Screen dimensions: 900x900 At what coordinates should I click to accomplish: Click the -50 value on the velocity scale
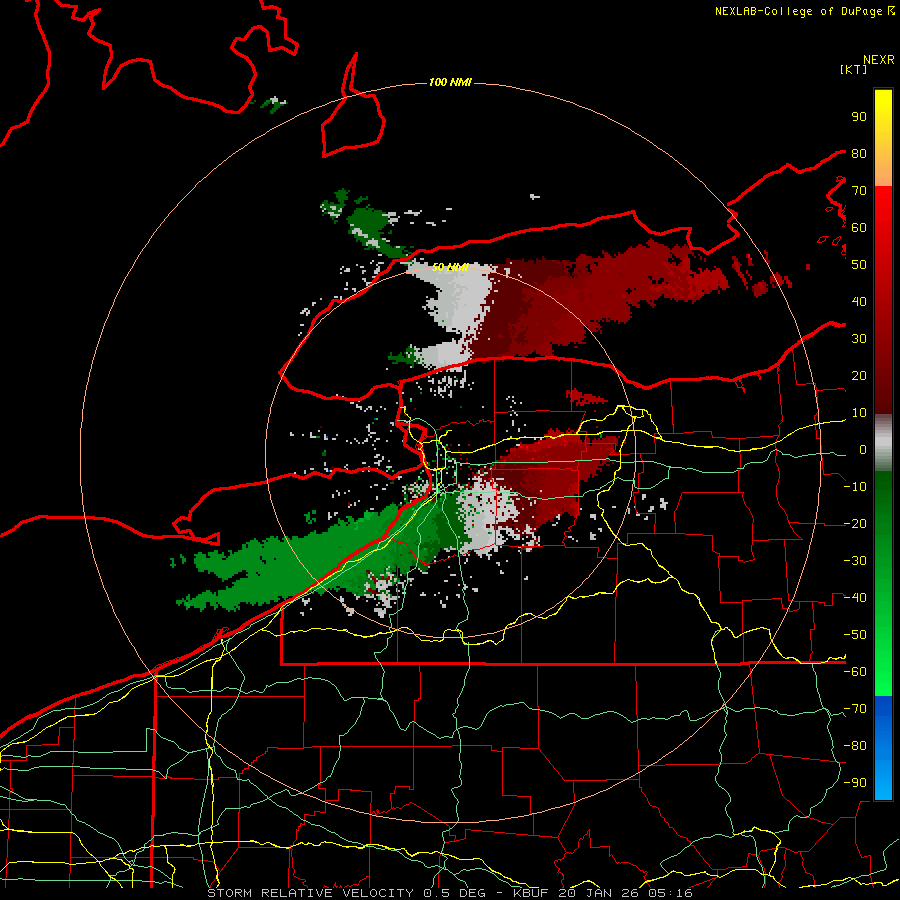click(x=855, y=635)
